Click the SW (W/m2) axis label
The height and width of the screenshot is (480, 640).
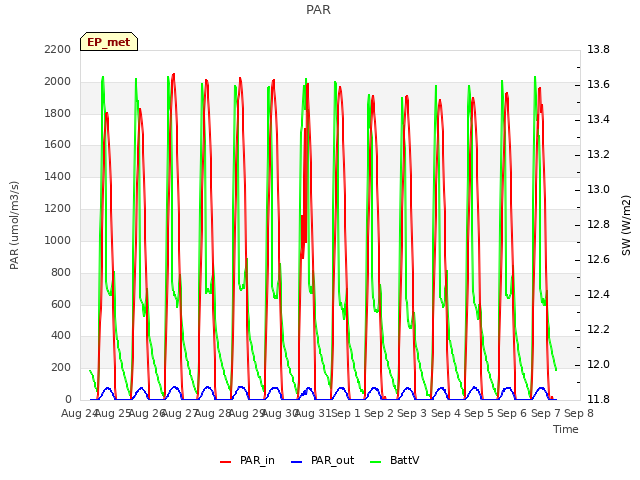click(x=626, y=225)
